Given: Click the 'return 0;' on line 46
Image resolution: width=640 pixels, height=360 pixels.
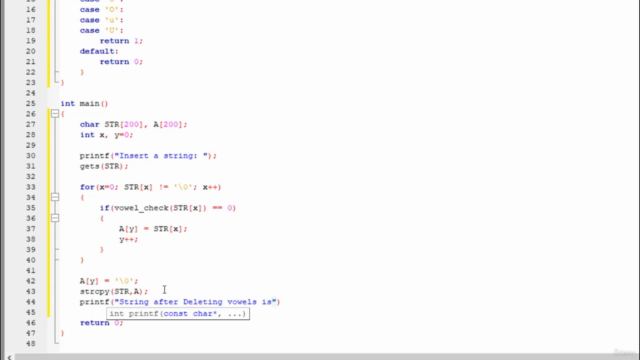Looking at the screenshot, I should (x=102, y=323).
